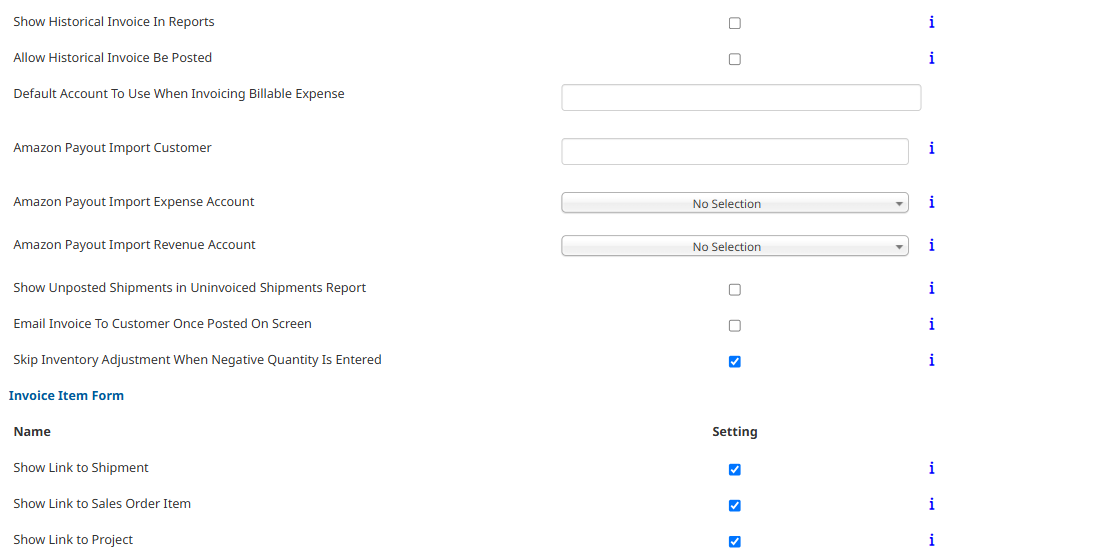The height and width of the screenshot is (559, 1101).
Task: View info for Amazon Payout Import Customer
Action: coord(931,147)
